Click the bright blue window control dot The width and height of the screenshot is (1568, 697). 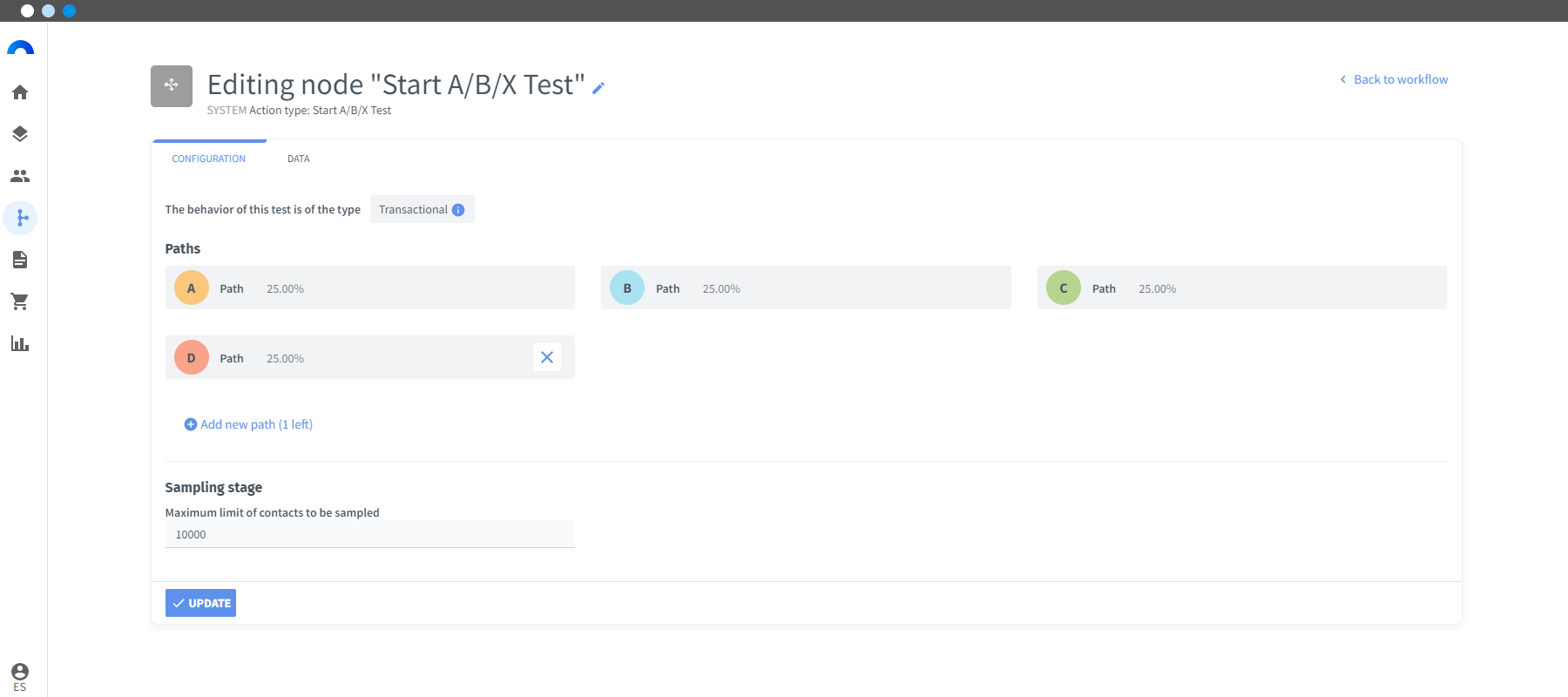pyautogui.click(x=69, y=10)
